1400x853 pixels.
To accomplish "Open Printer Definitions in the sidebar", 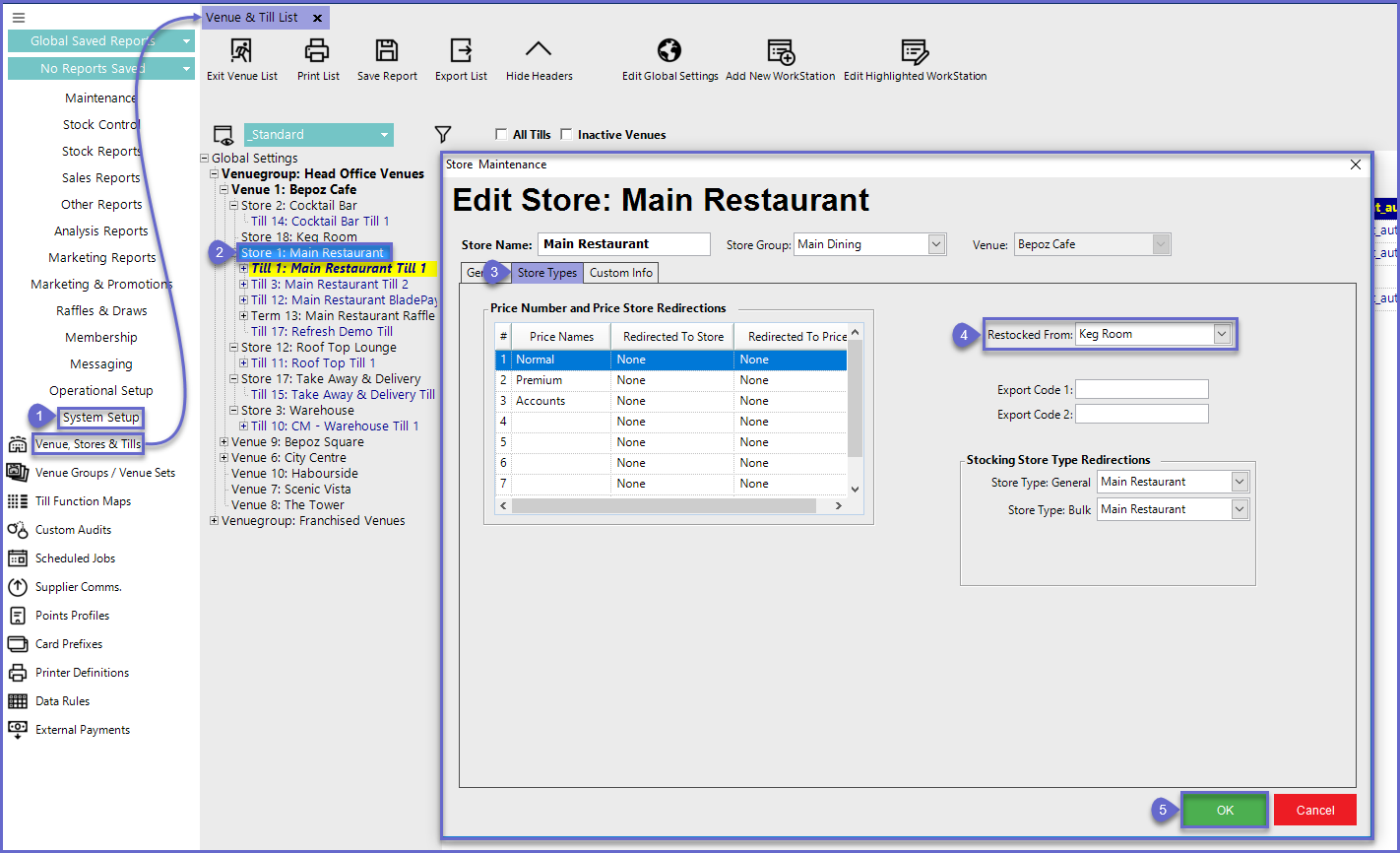I will [x=82, y=673].
